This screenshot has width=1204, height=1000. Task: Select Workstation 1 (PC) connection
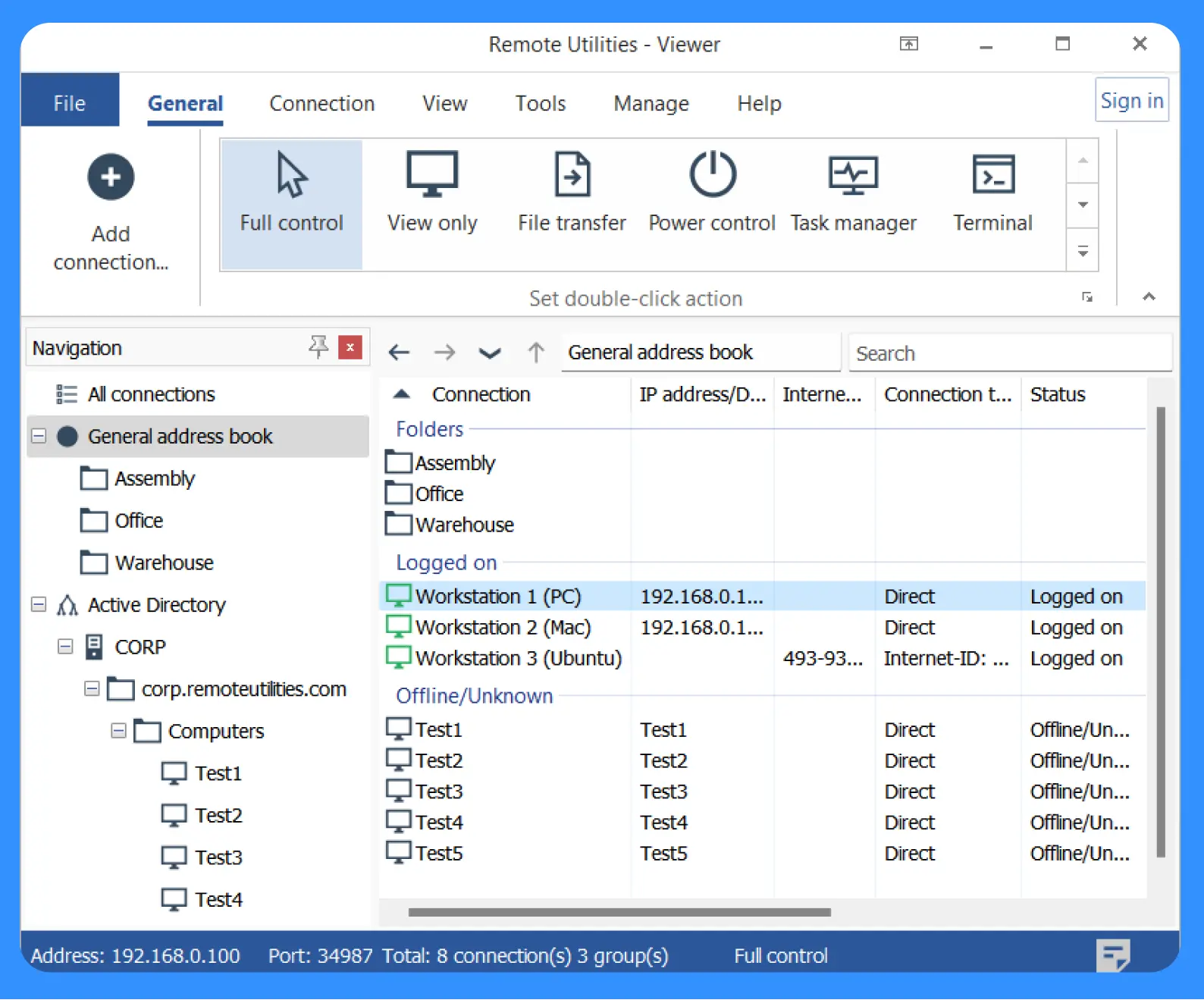point(762,597)
